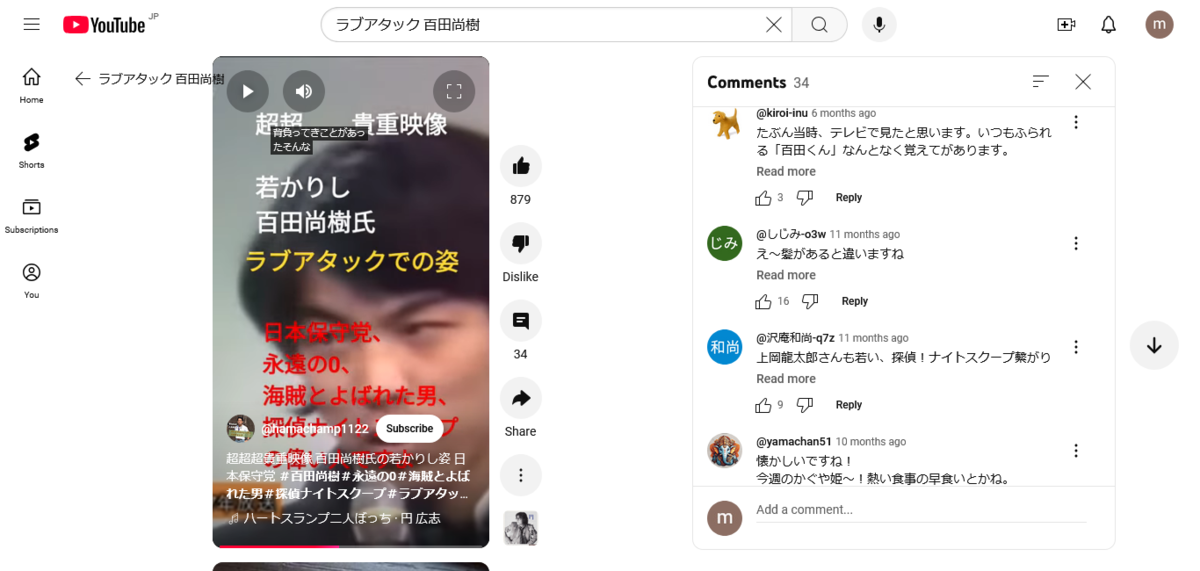Open Home in sidebar
Image resolution: width=1200 pixels, height=571 pixels.
(x=32, y=86)
